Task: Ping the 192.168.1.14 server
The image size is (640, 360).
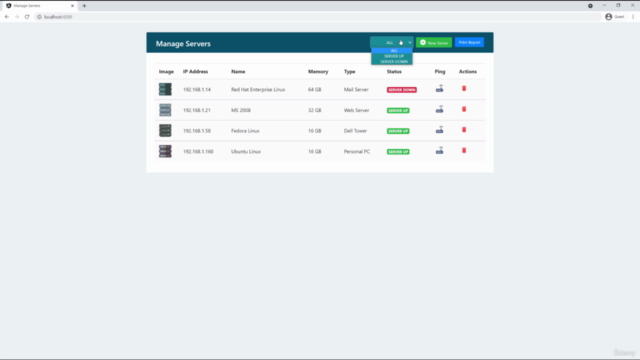Action: (x=439, y=89)
